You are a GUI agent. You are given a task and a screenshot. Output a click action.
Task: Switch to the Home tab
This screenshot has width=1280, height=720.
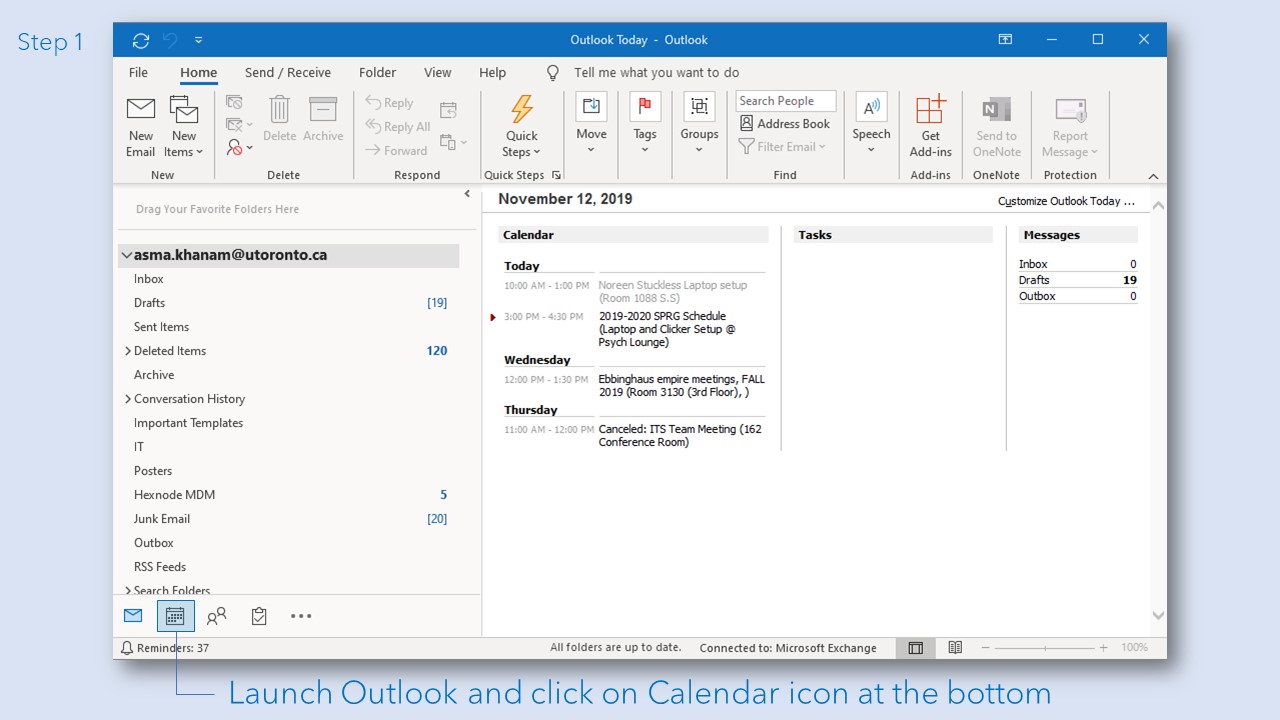pos(198,73)
